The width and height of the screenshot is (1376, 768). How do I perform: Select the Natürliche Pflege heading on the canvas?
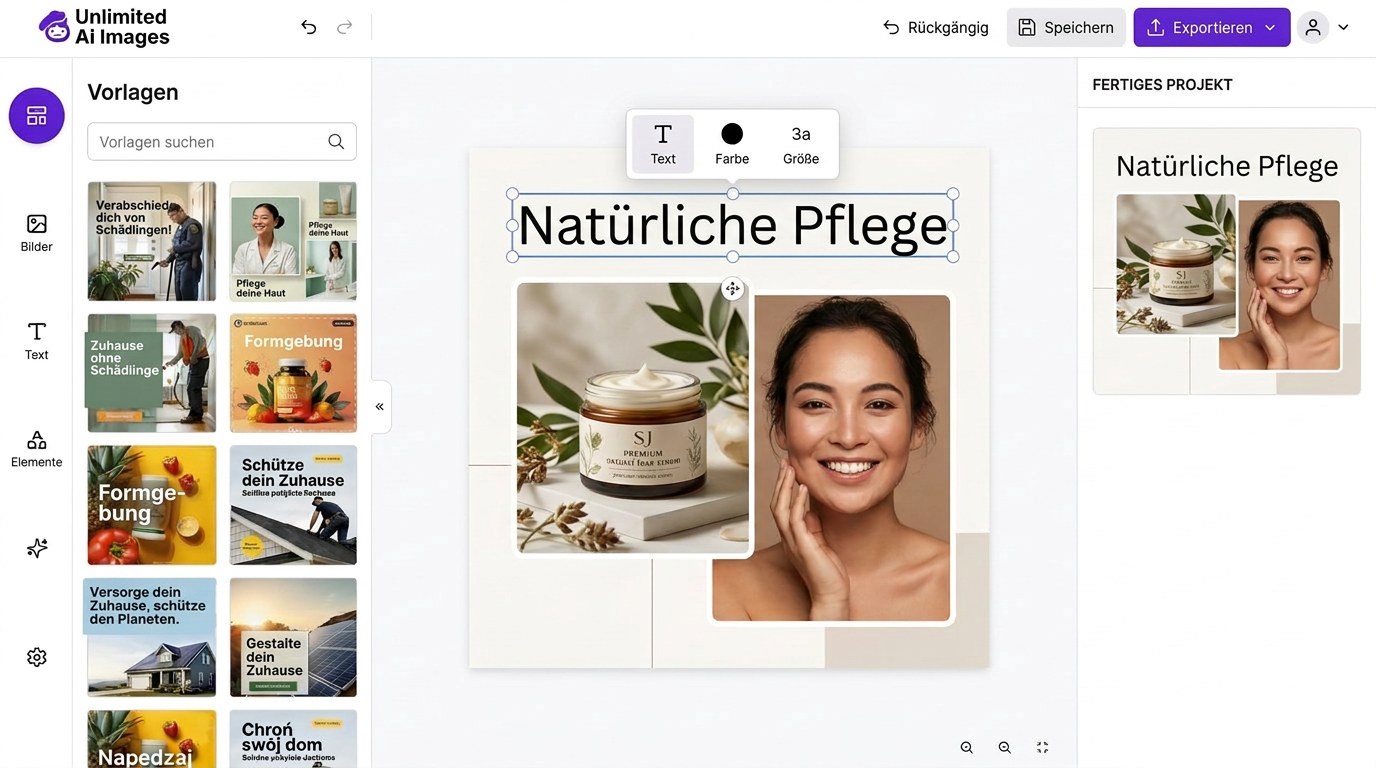[x=732, y=225]
